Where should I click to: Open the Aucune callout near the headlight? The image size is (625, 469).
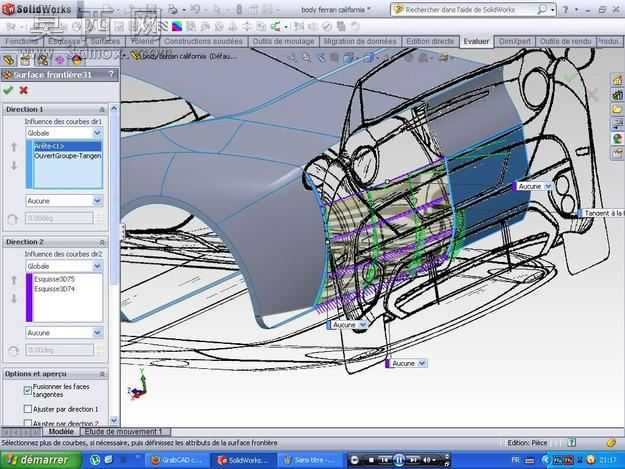tap(548, 186)
